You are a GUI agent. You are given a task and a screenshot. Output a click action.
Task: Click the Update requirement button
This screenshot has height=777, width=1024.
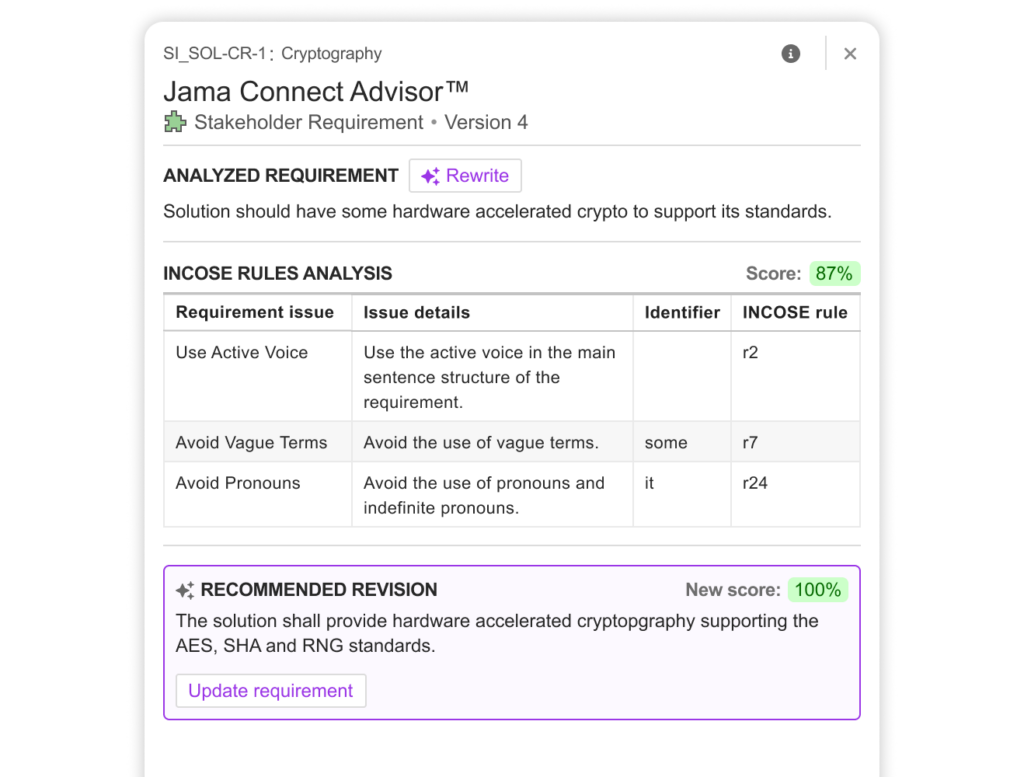click(270, 691)
